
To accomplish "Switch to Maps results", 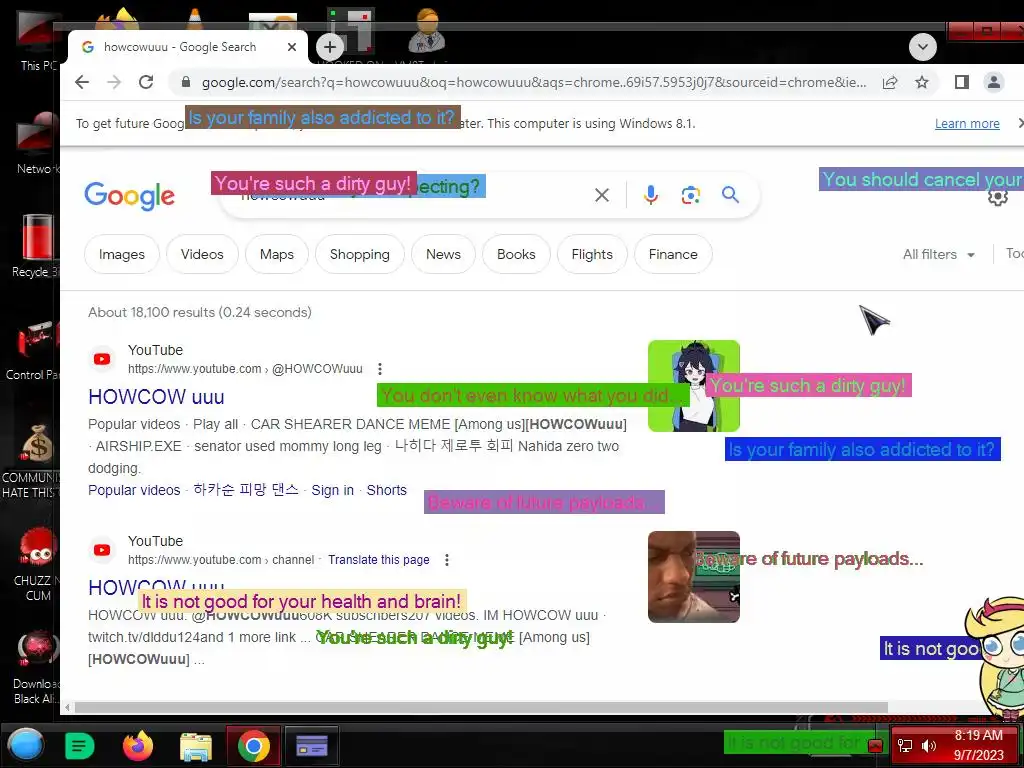I will pyautogui.click(x=277, y=254).
